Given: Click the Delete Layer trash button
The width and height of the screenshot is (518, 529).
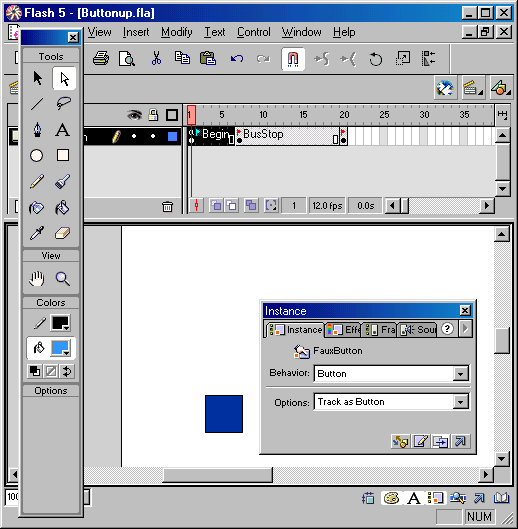Looking at the screenshot, I should point(167,206).
